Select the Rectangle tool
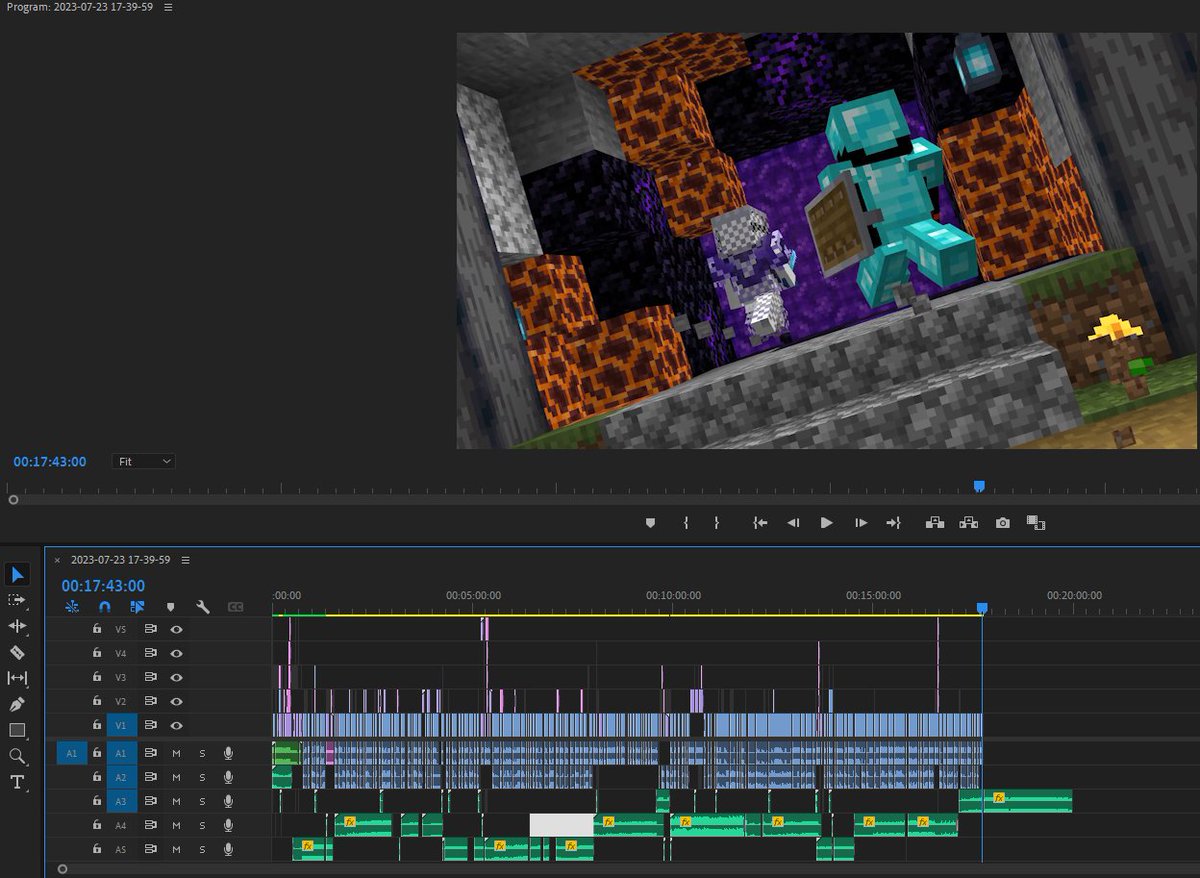 point(17,730)
